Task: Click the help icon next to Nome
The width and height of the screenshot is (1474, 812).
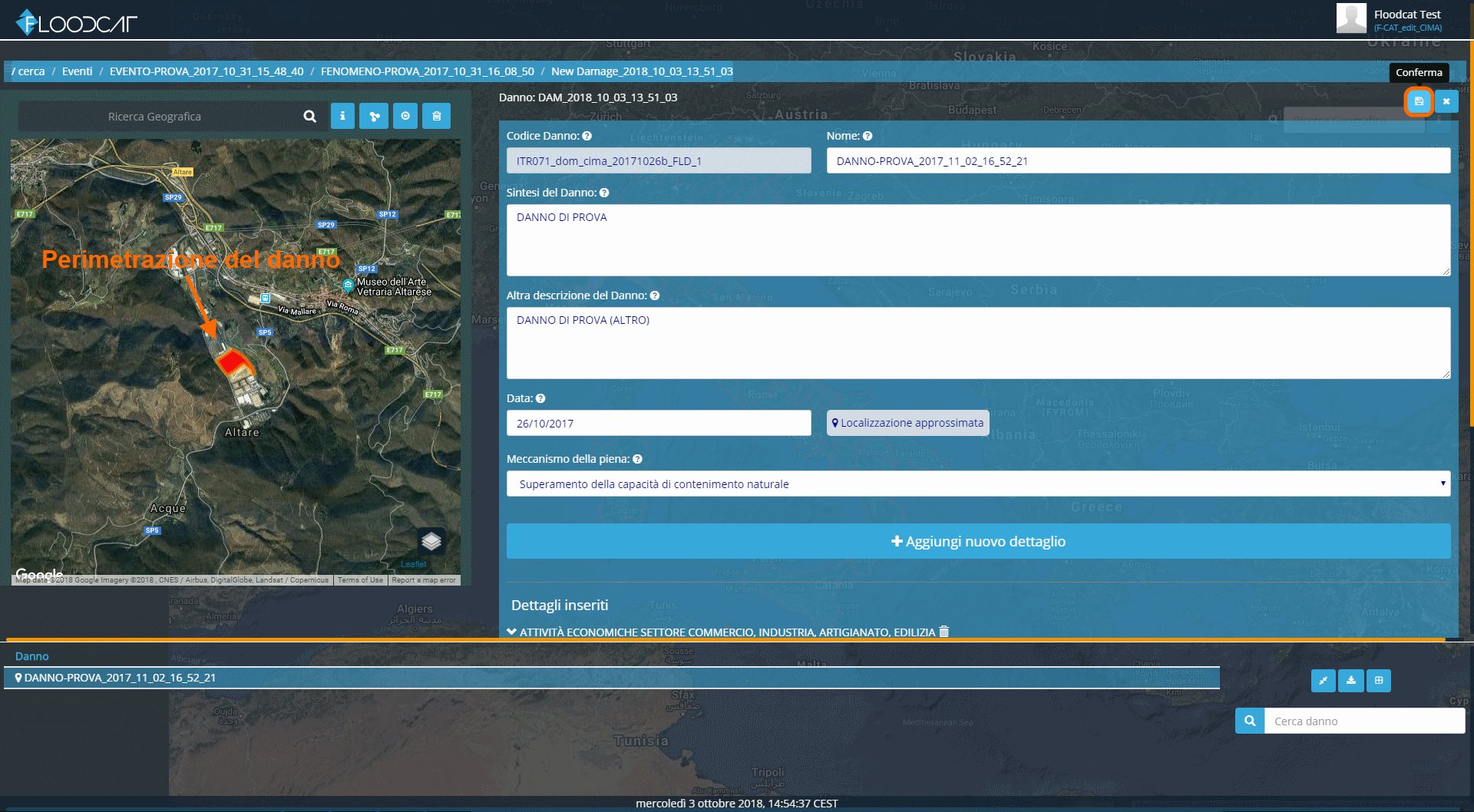Action: (868, 136)
